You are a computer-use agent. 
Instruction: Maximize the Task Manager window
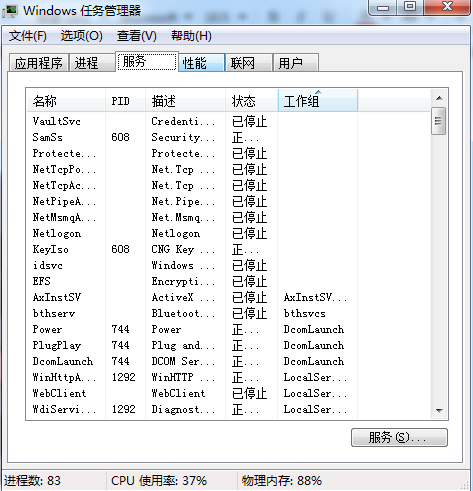tap(410, 7)
